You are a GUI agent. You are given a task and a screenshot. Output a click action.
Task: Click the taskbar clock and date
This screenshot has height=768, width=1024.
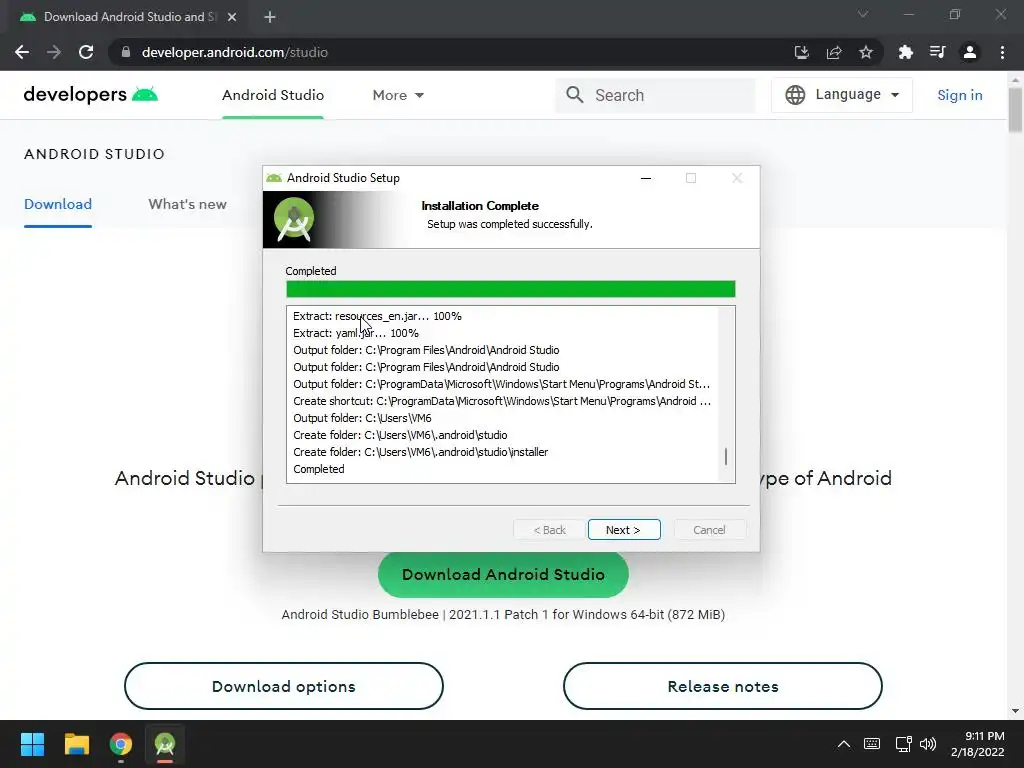(x=978, y=744)
